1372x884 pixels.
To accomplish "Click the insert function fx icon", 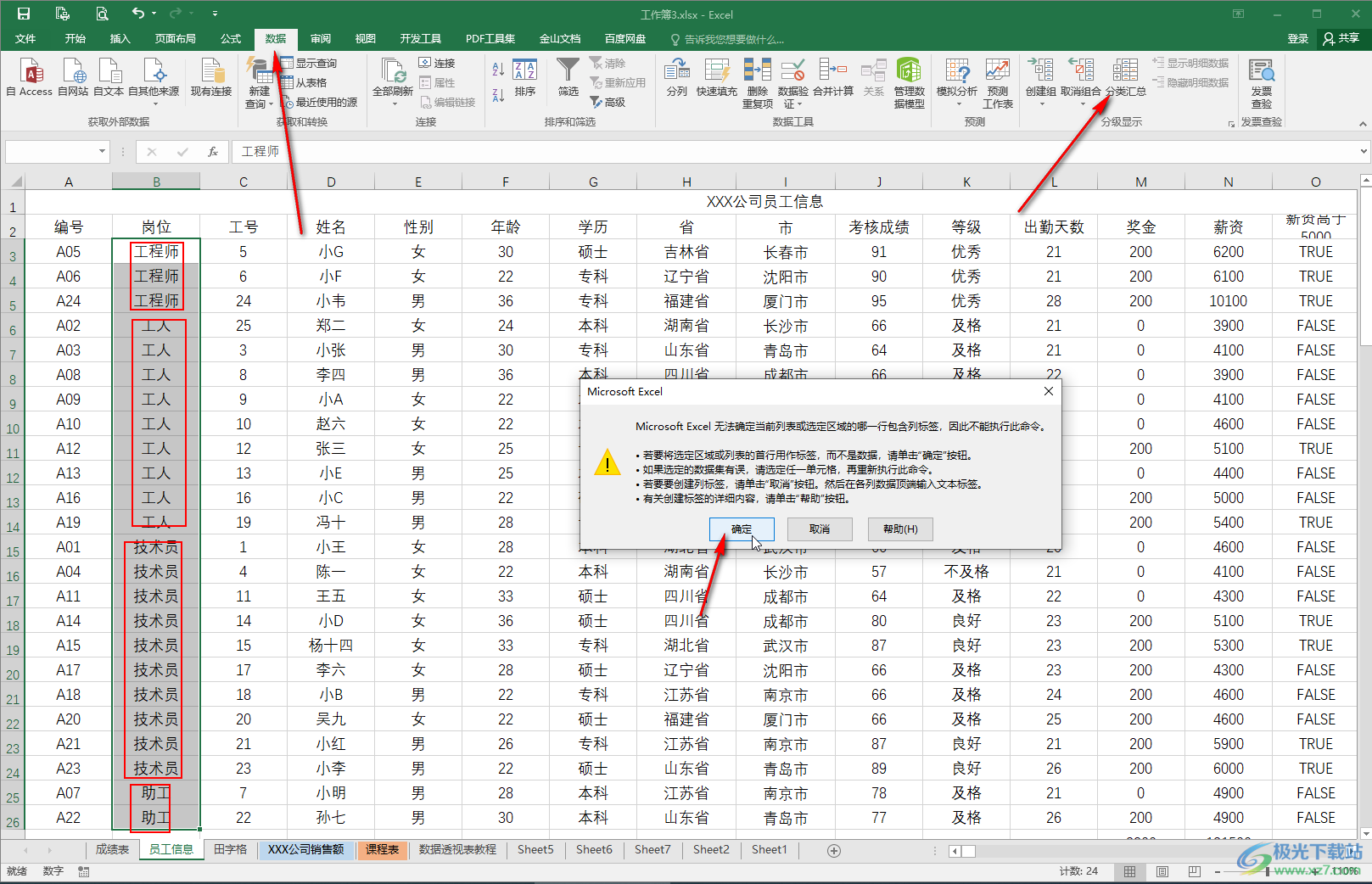I will pyautogui.click(x=213, y=152).
